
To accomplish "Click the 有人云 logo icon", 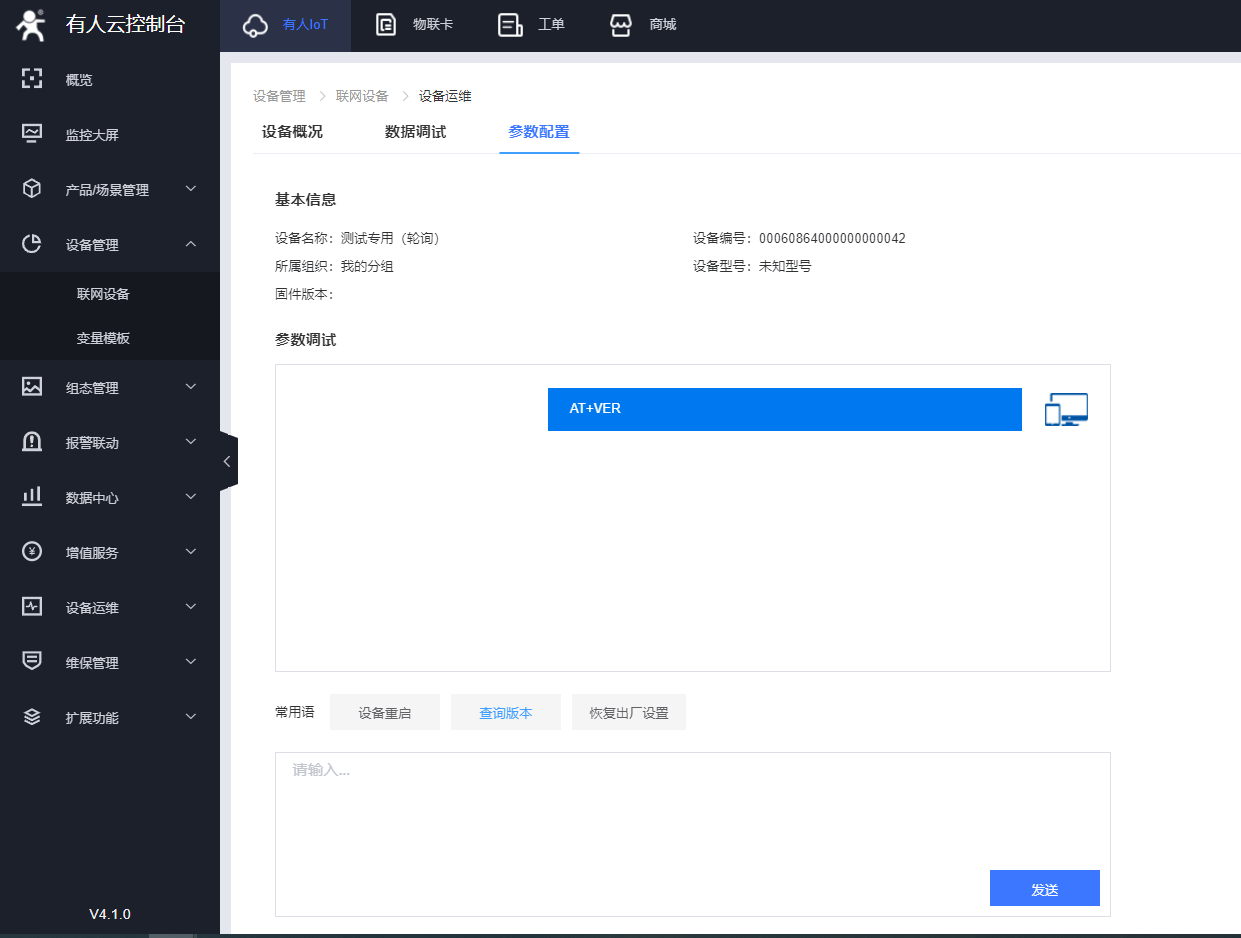I will 31,25.
